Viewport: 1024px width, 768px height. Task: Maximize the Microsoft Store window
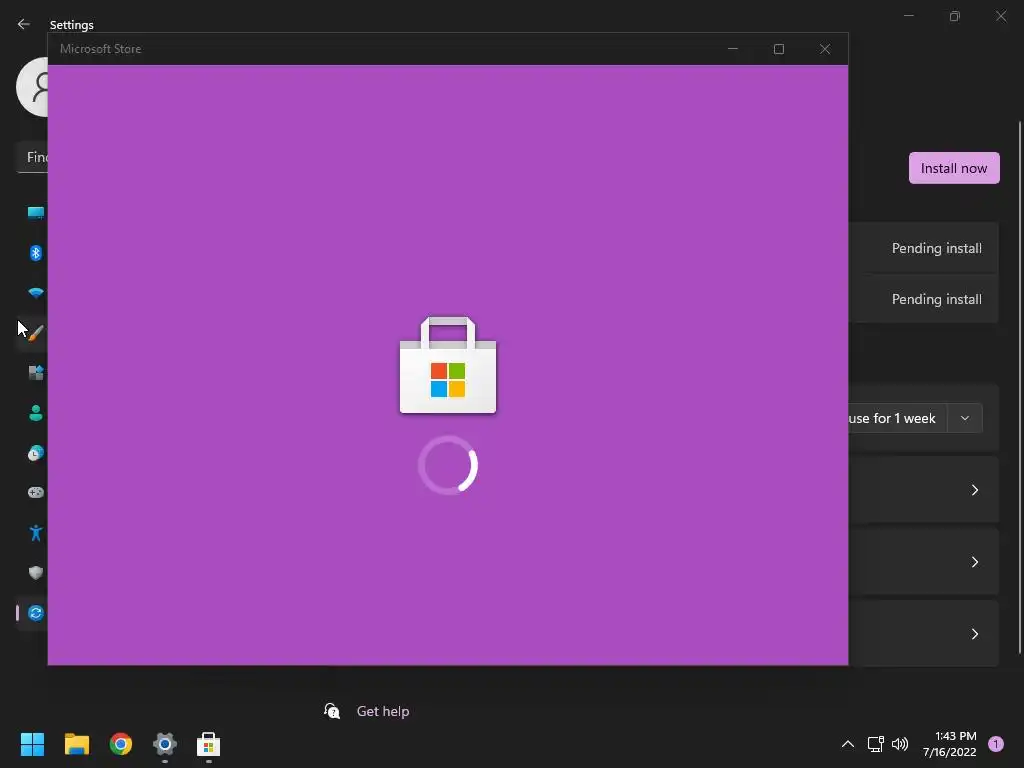(778, 49)
